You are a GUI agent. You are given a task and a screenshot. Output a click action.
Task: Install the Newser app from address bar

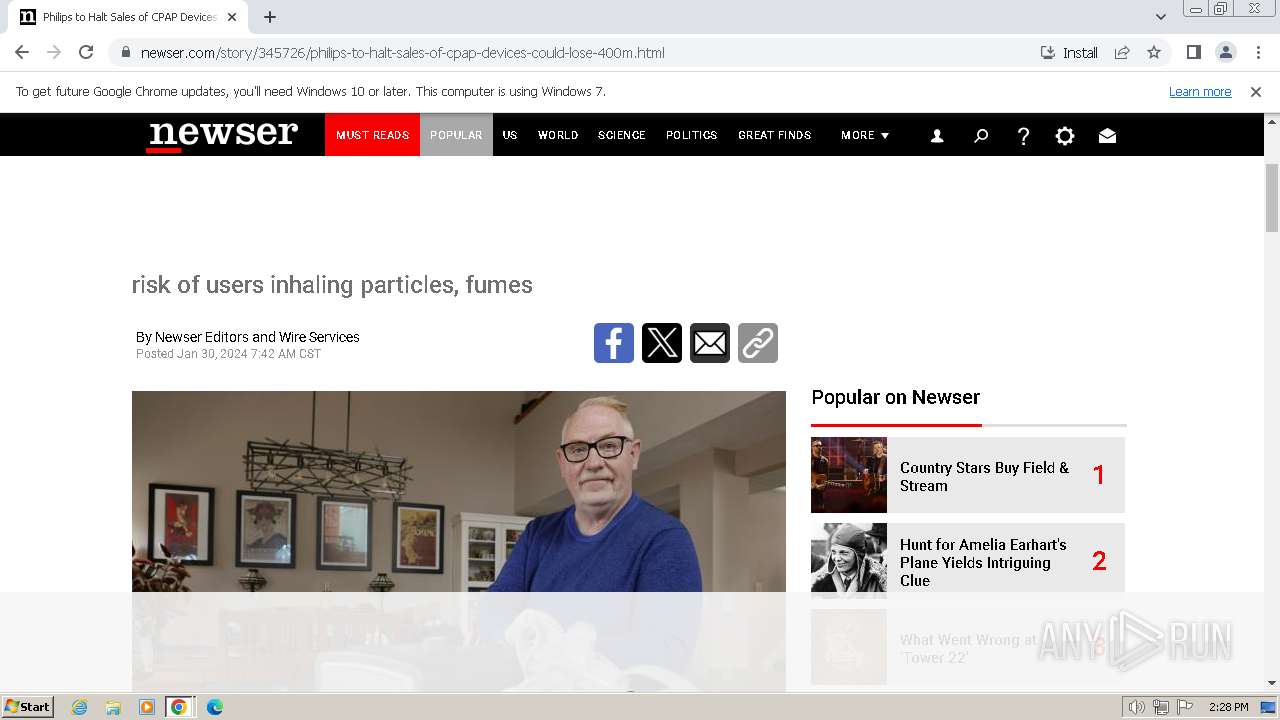click(x=1069, y=53)
